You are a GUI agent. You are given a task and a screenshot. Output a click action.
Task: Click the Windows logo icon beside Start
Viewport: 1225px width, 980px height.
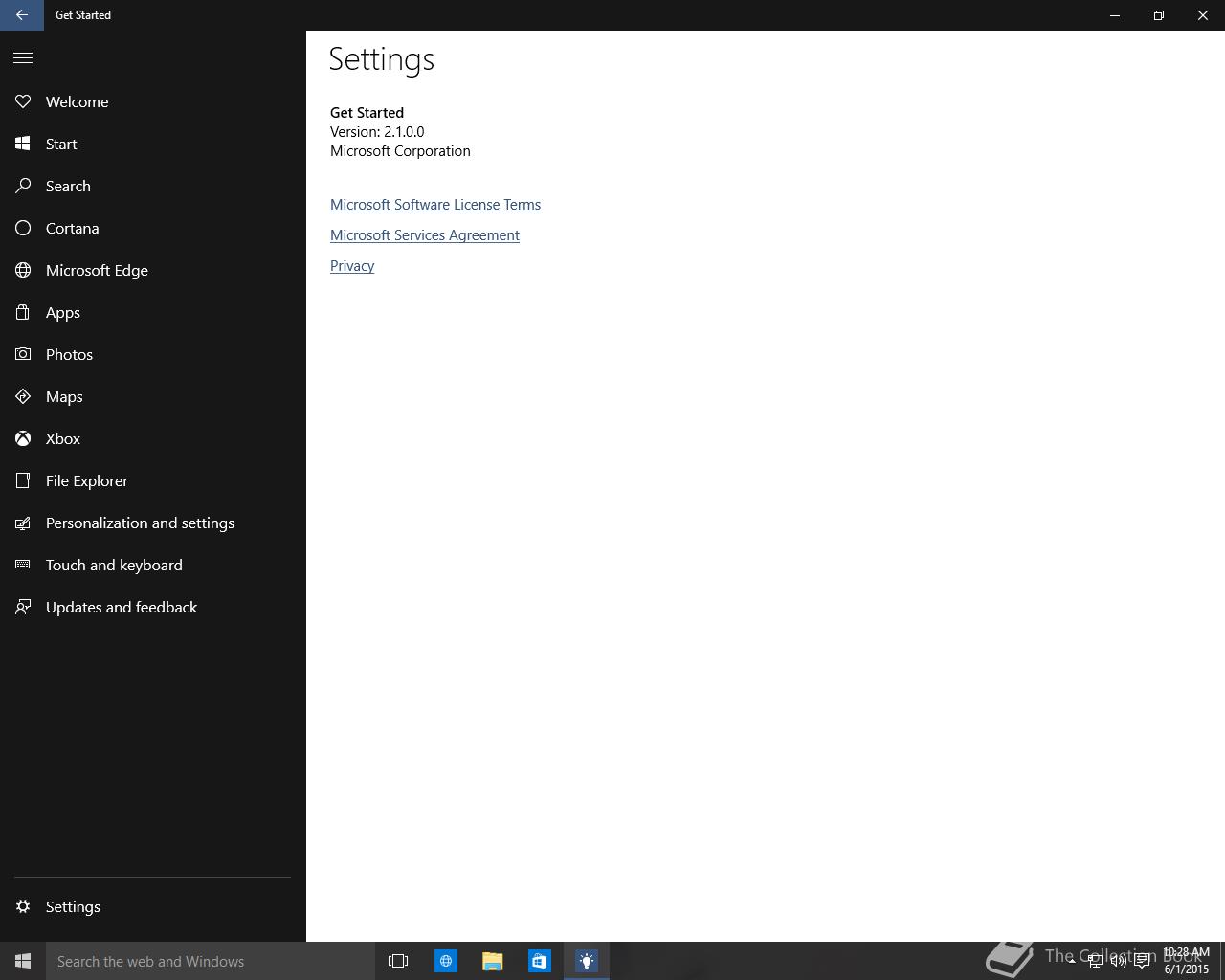pyautogui.click(x=23, y=144)
